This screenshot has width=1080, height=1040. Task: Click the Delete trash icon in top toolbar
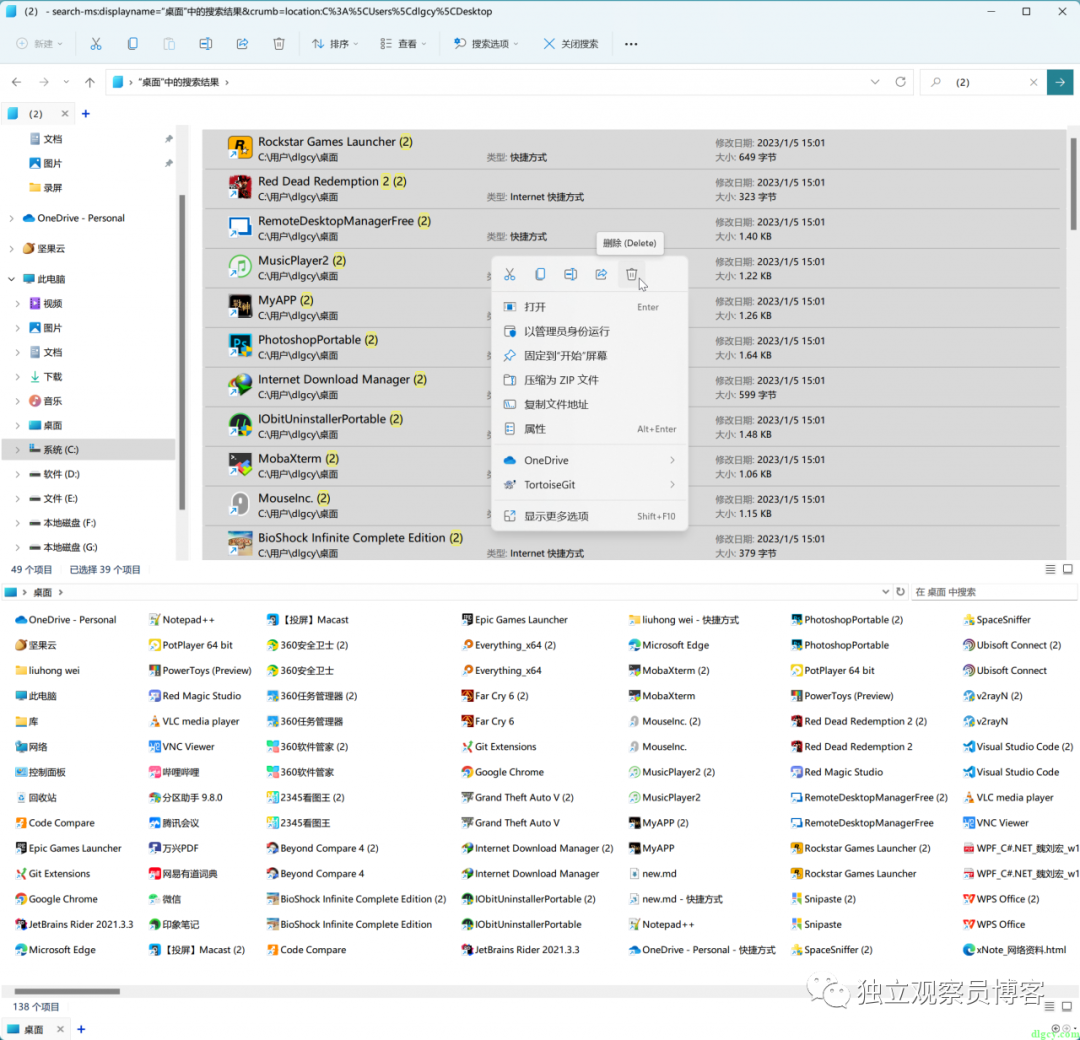click(x=279, y=43)
